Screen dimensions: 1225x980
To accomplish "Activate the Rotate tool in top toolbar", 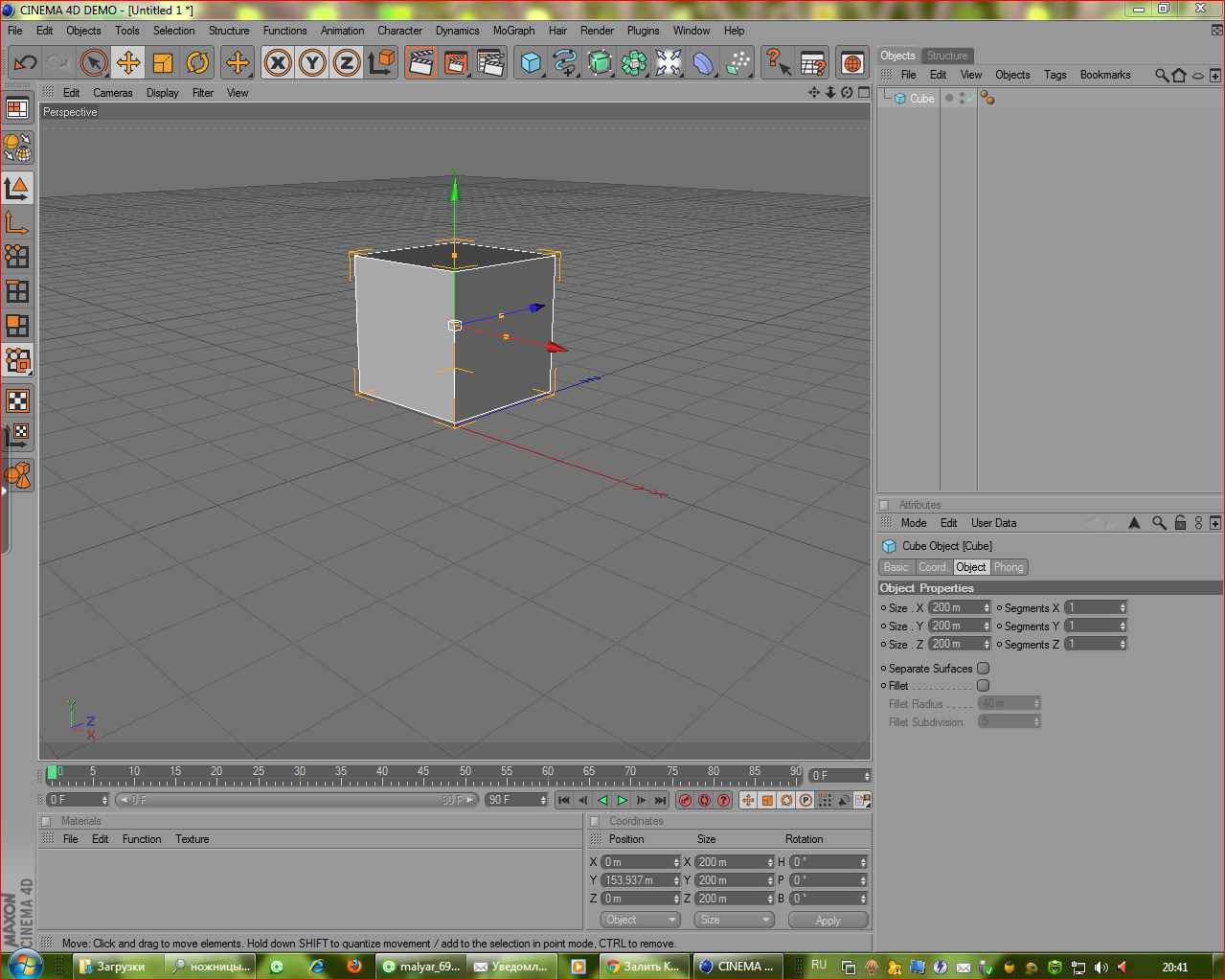I will click(197, 63).
